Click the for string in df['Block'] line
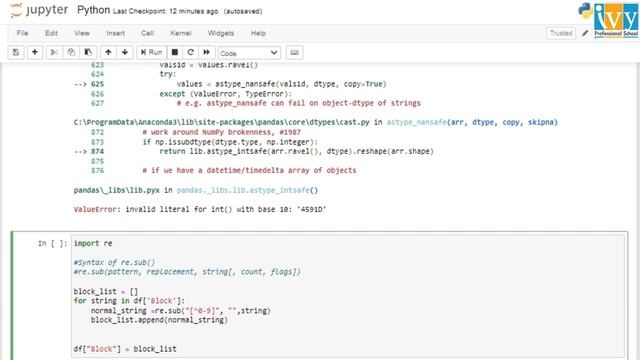This screenshot has width=640, height=360. point(129,301)
